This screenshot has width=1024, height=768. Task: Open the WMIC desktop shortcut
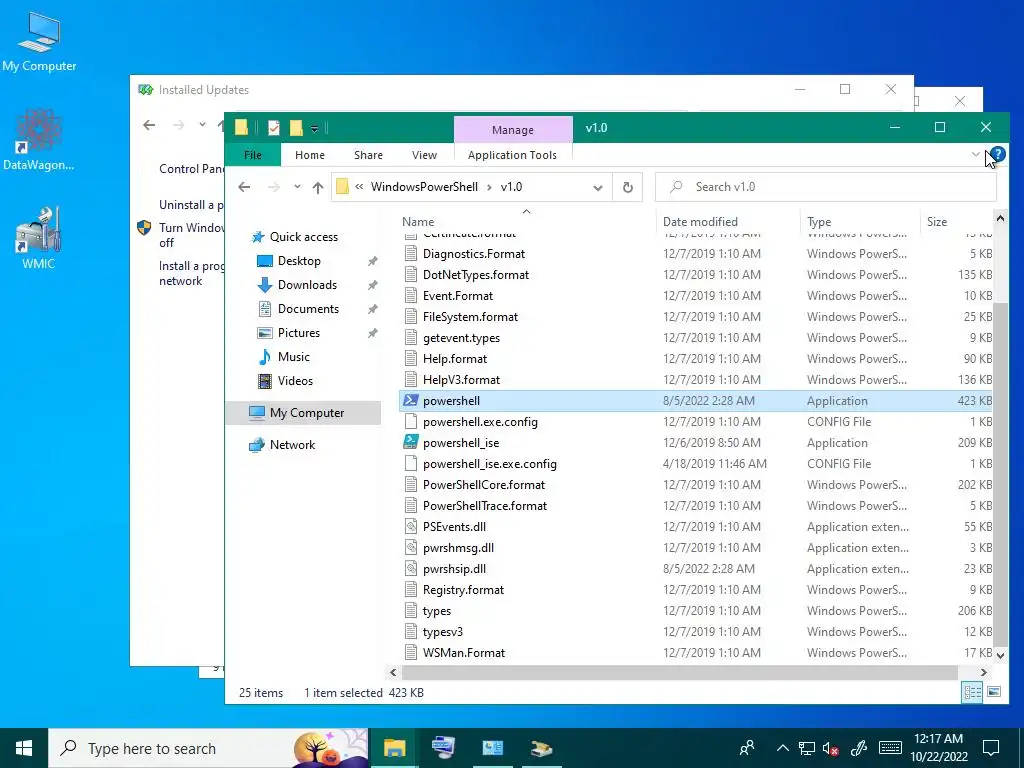[x=39, y=238]
